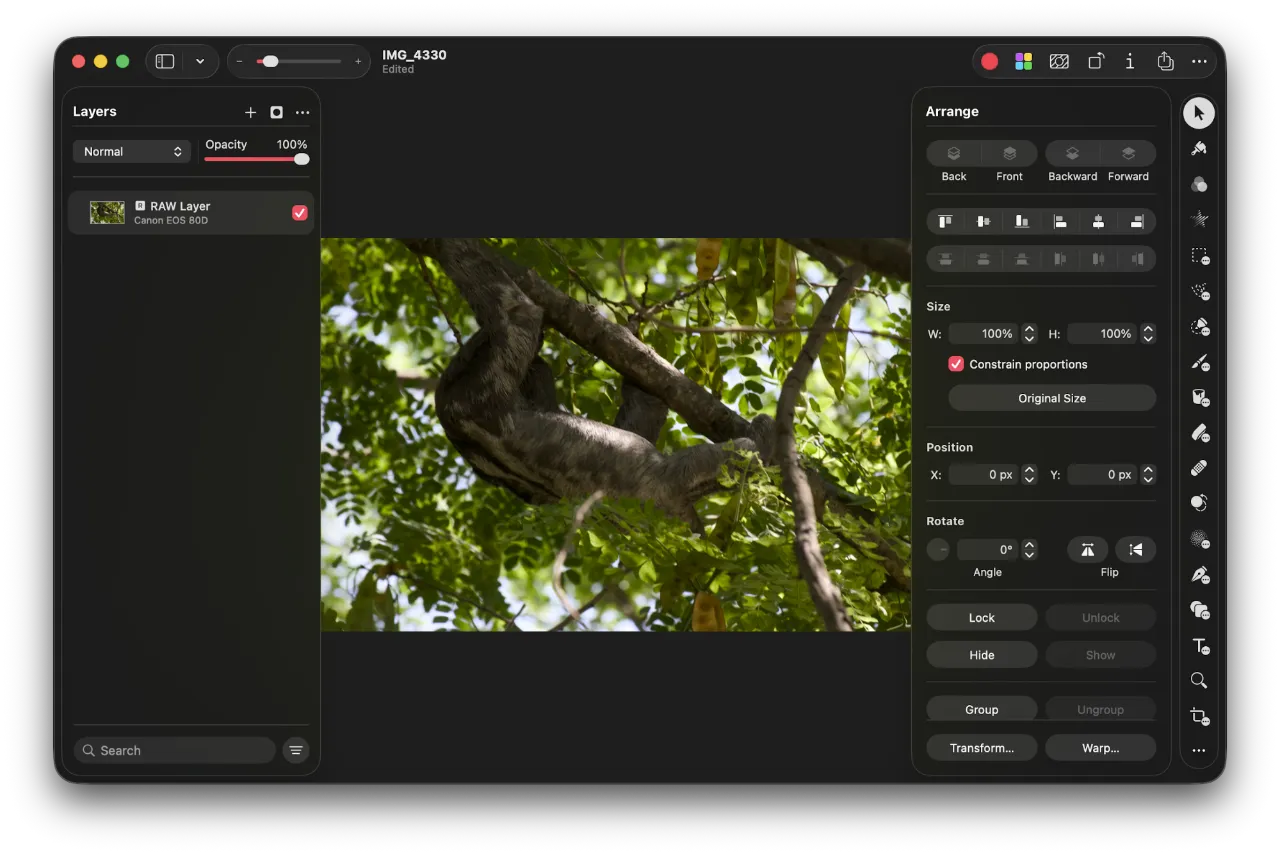Open the view options chevron beside sidebar toggle

click(200, 61)
